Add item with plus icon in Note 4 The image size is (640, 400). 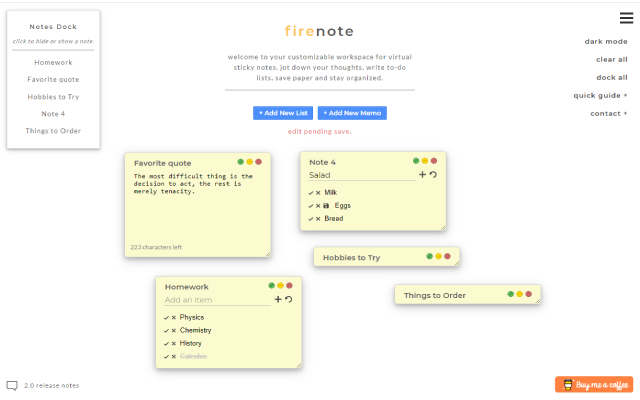click(x=422, y=175)
